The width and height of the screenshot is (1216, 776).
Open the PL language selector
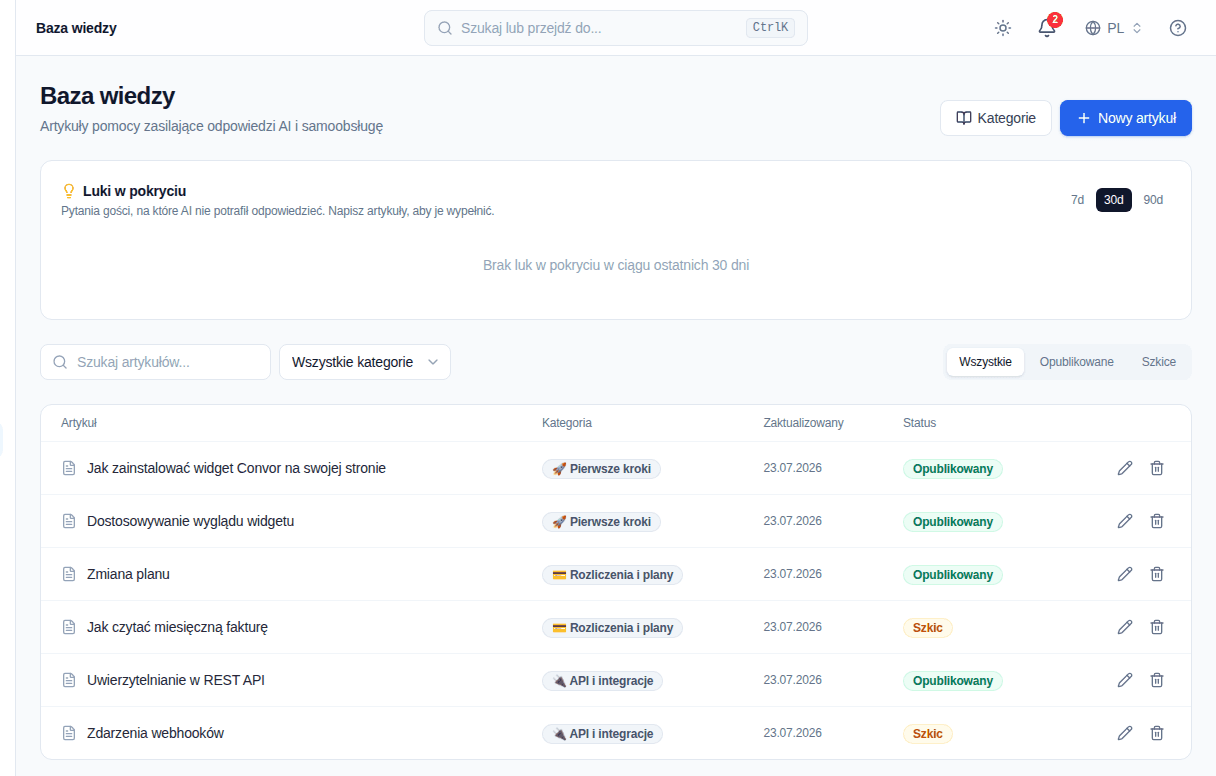click(1113, 28)
